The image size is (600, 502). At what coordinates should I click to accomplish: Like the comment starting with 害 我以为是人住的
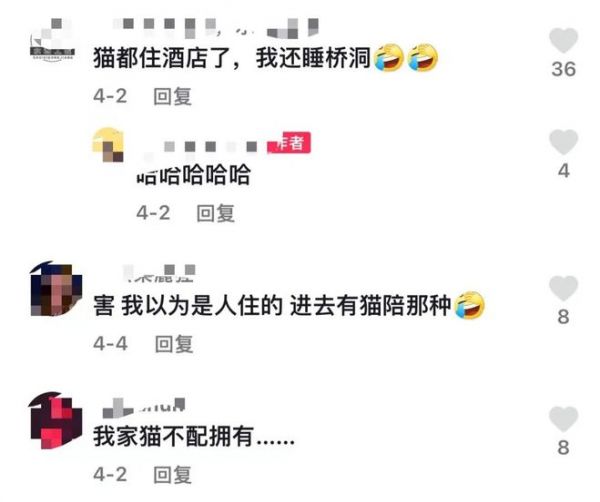pyautogui.click(x=563, y=288)
